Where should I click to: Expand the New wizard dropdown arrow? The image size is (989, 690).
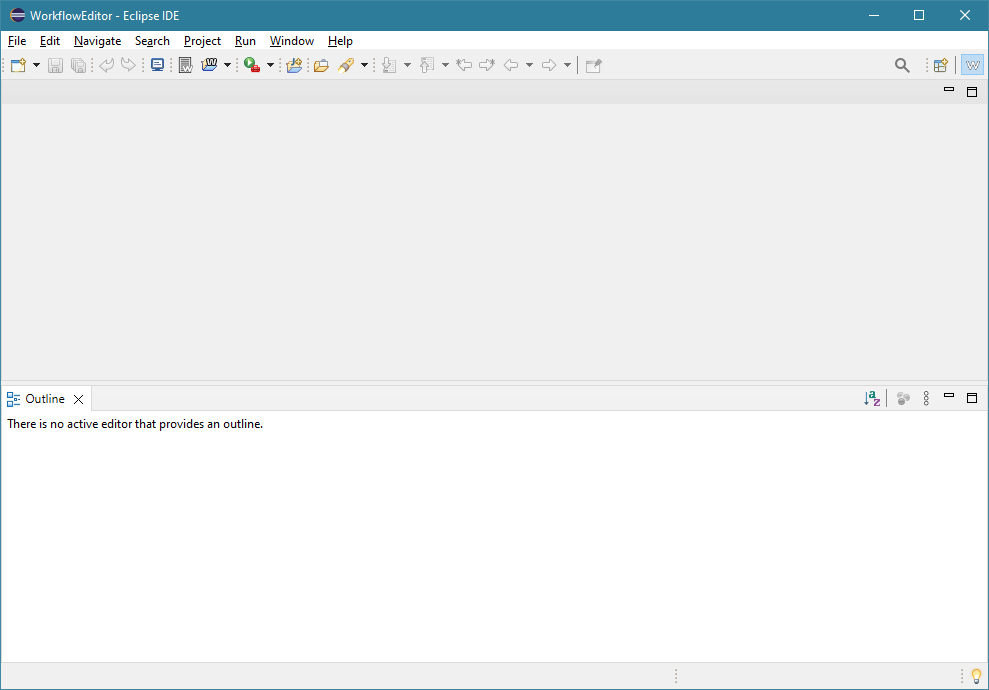click(x=37, y=65)
